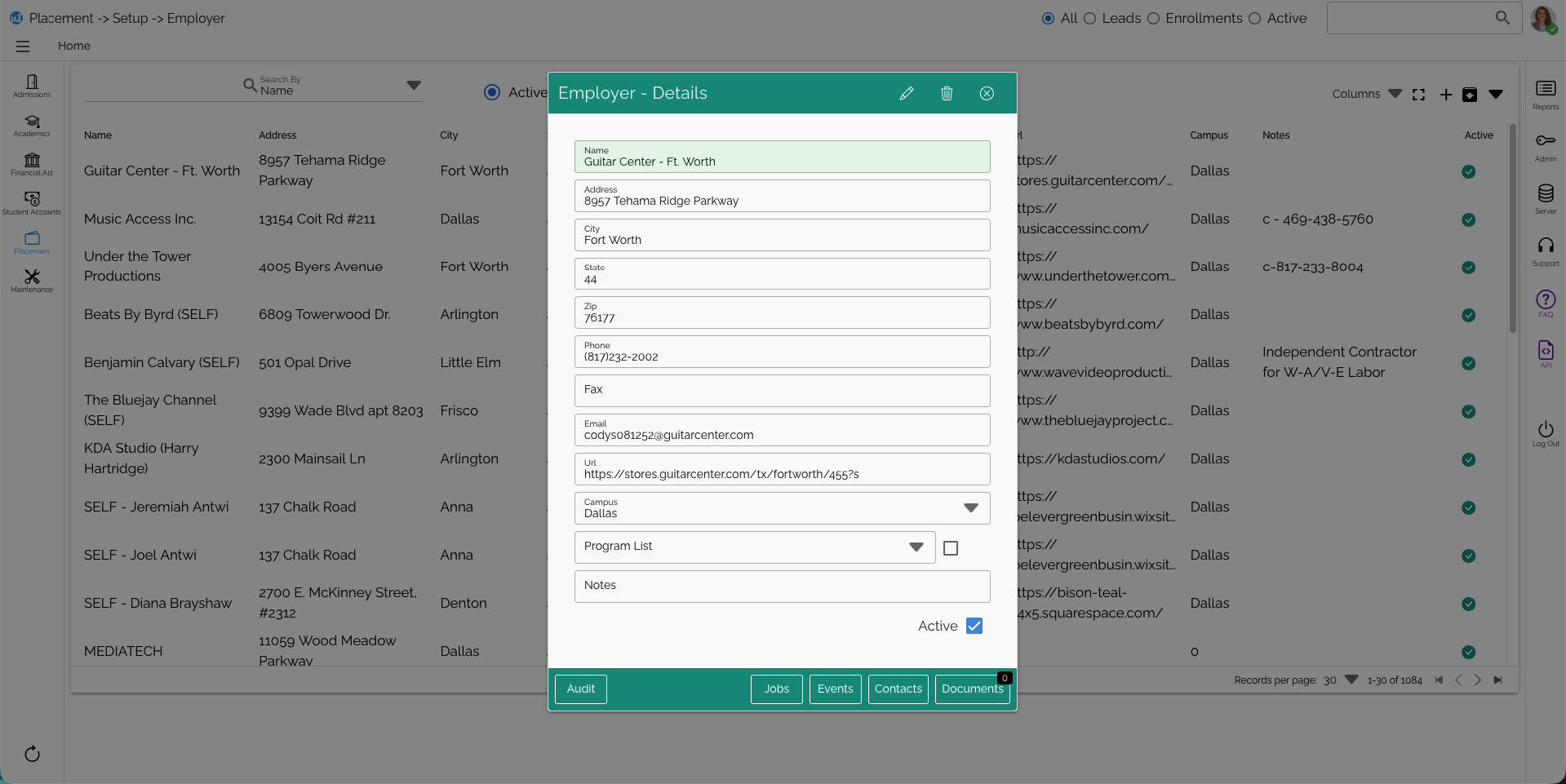Click the Log Out power icon
The image size is (1566, 784).
click(x=1545, y=432)
